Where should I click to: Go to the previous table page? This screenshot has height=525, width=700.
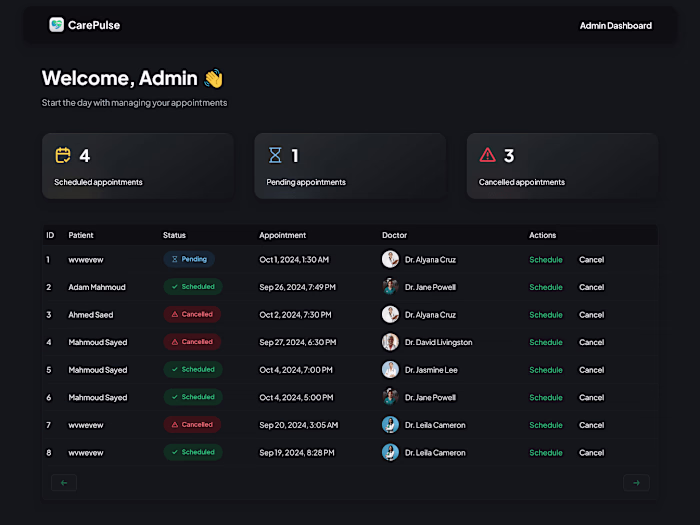64,483
